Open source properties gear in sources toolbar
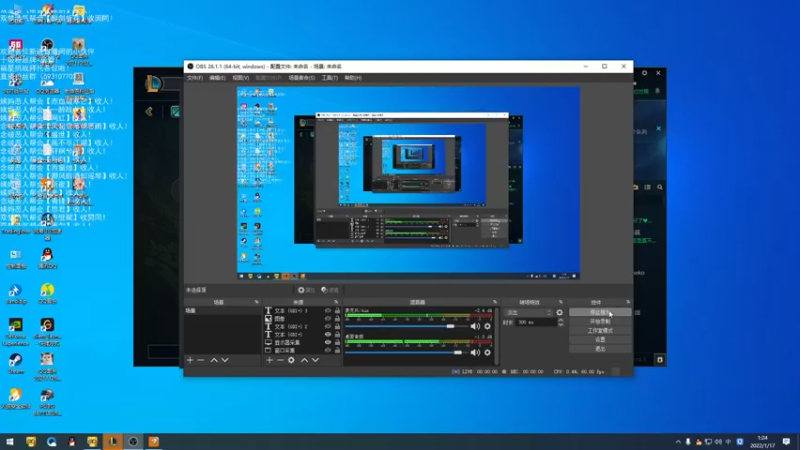 click(291, 360)
